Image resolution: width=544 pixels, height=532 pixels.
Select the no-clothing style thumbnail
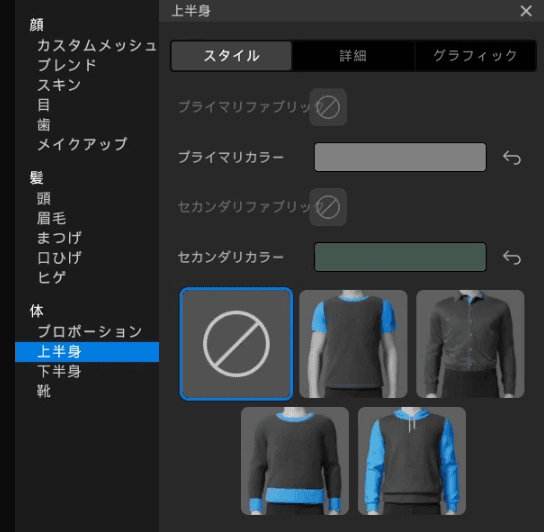click(236, 344)
